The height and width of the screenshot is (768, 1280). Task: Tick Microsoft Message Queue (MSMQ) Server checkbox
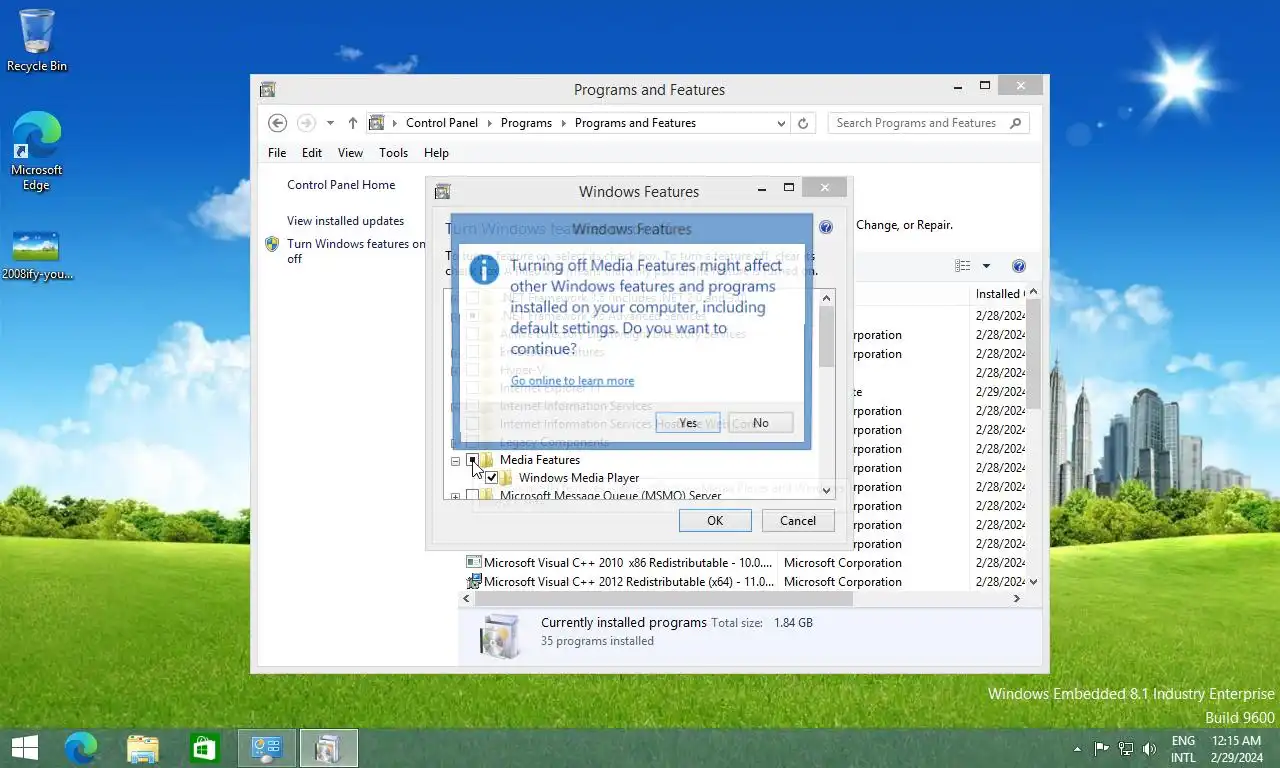click(x=472, y=496)
